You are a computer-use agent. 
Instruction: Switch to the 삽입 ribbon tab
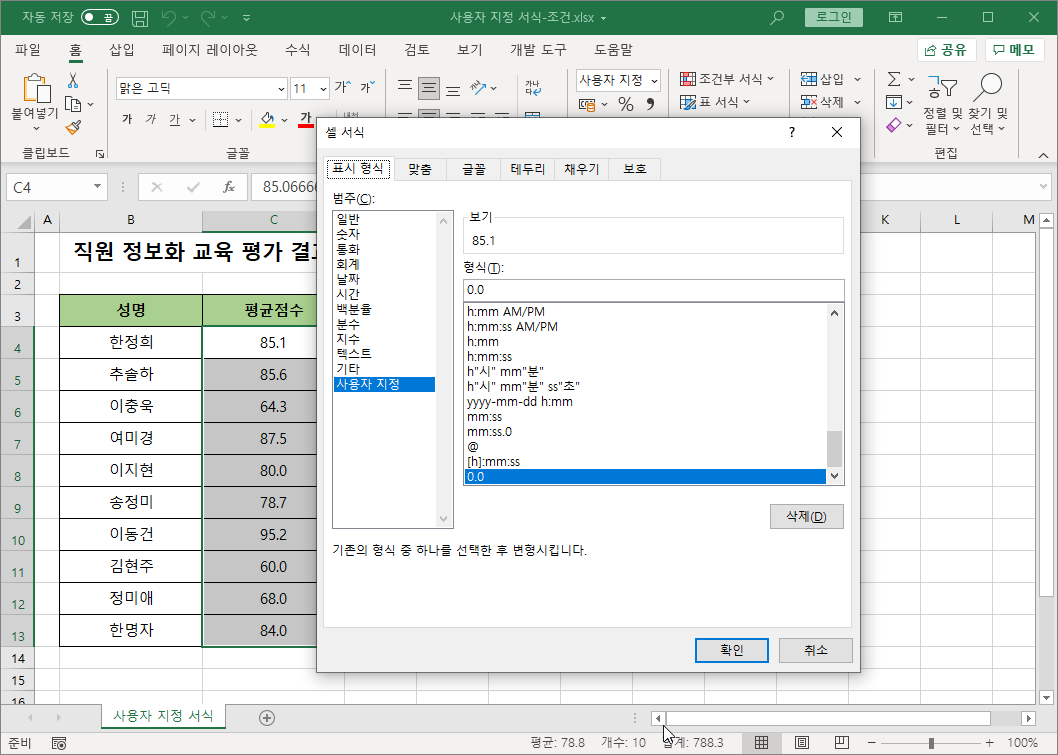(x=121, y=50)
